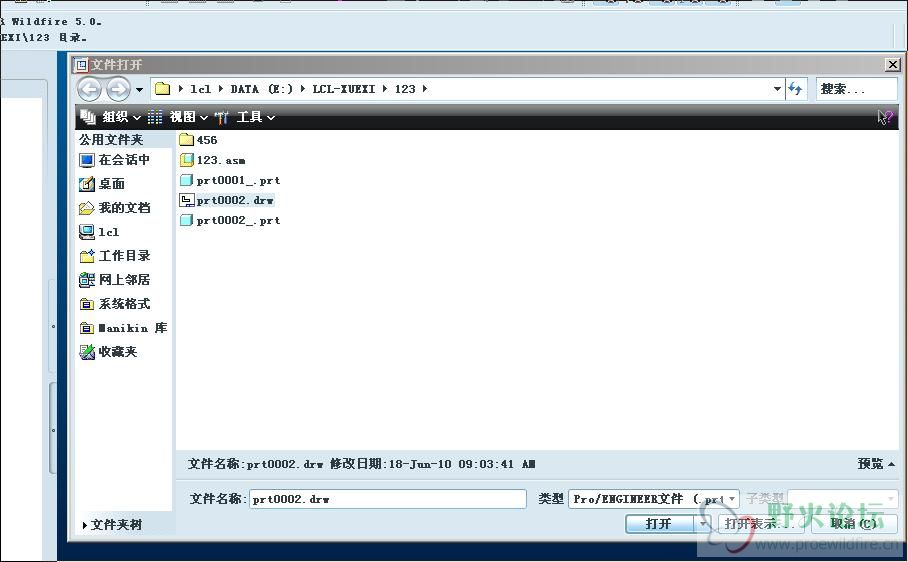Click the folder icon in address bar
The height and width of the screenshot is (562, 908).
(x=163, y=89)
